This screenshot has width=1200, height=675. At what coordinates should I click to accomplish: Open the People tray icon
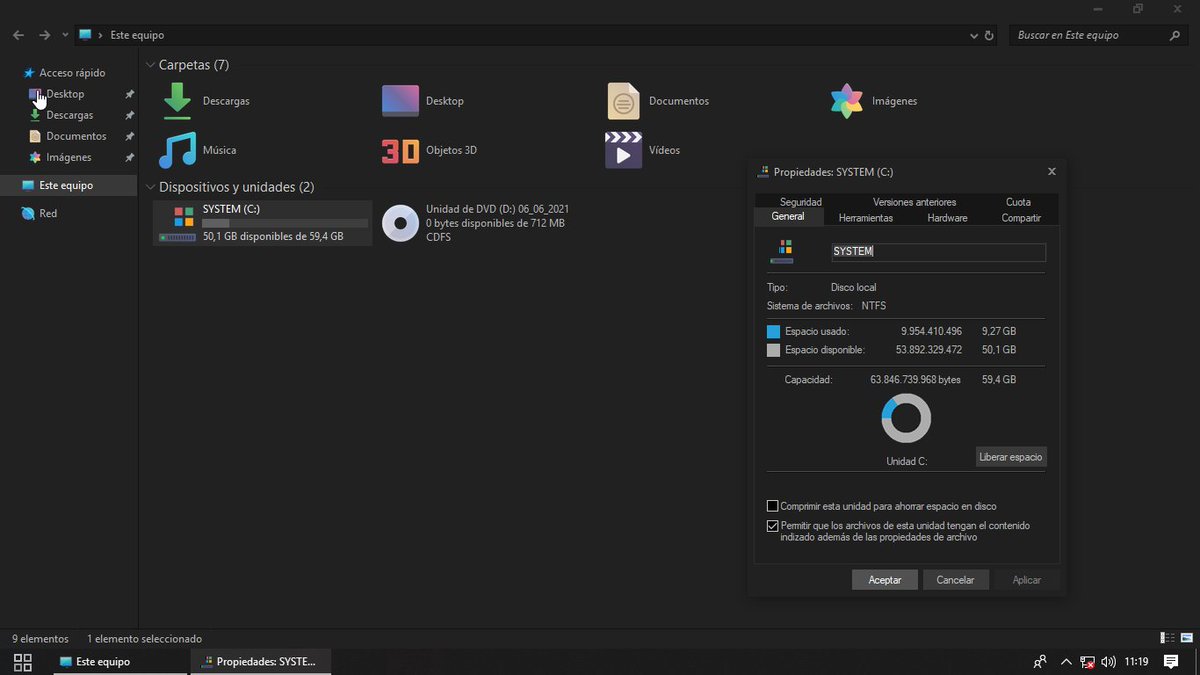[x=1040, y=662]
